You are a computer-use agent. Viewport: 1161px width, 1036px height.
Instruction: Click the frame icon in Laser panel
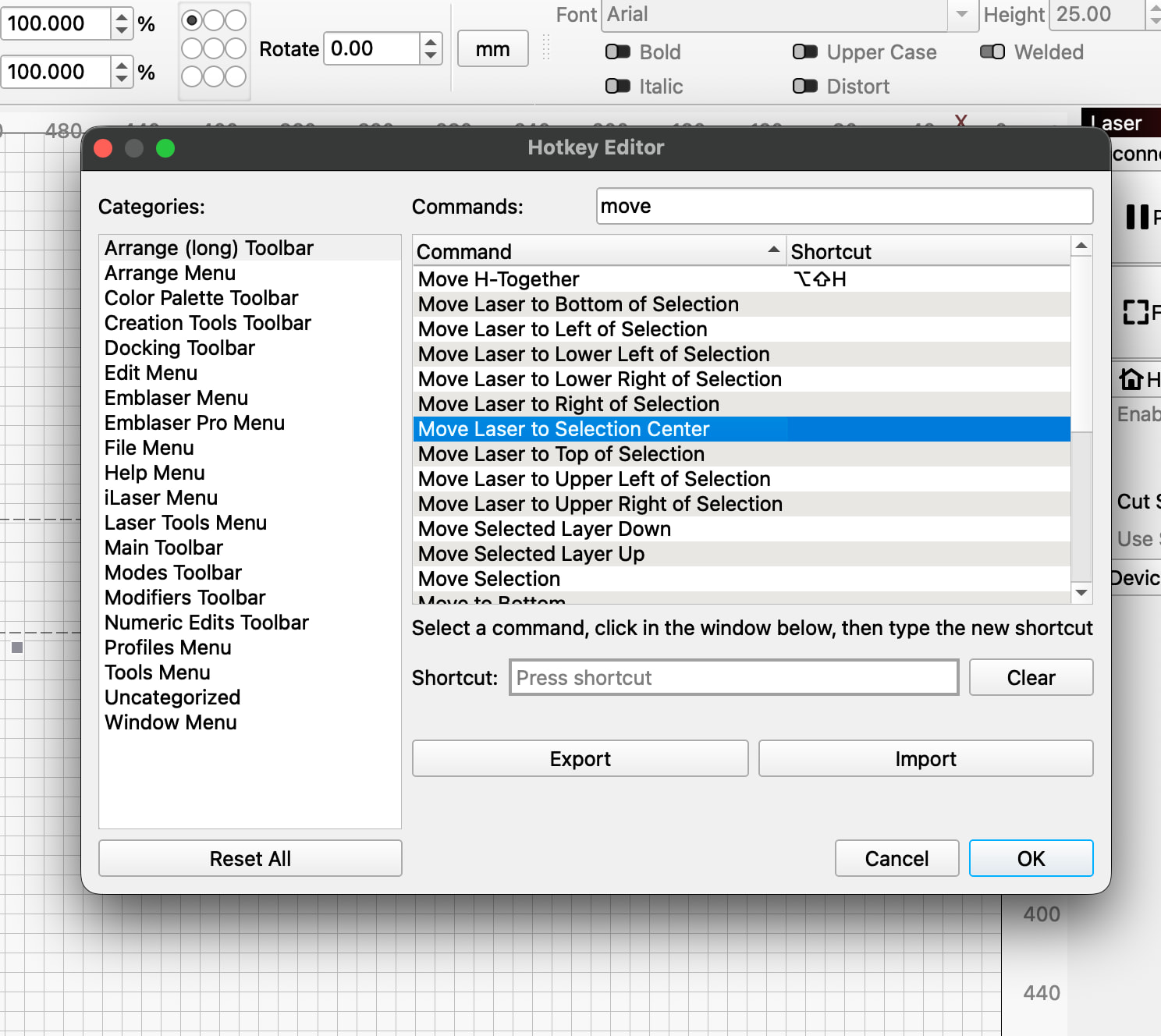(x=1135, y=312)
